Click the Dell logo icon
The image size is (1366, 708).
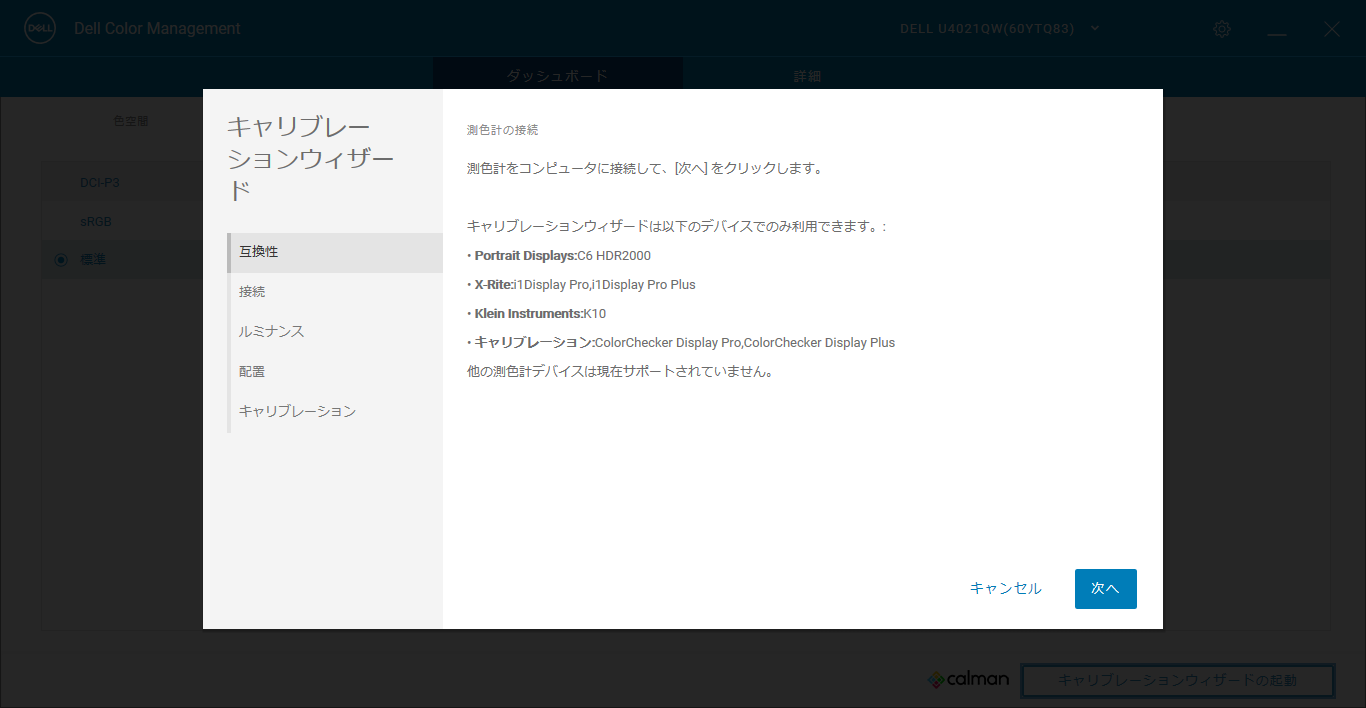point(39,29)
